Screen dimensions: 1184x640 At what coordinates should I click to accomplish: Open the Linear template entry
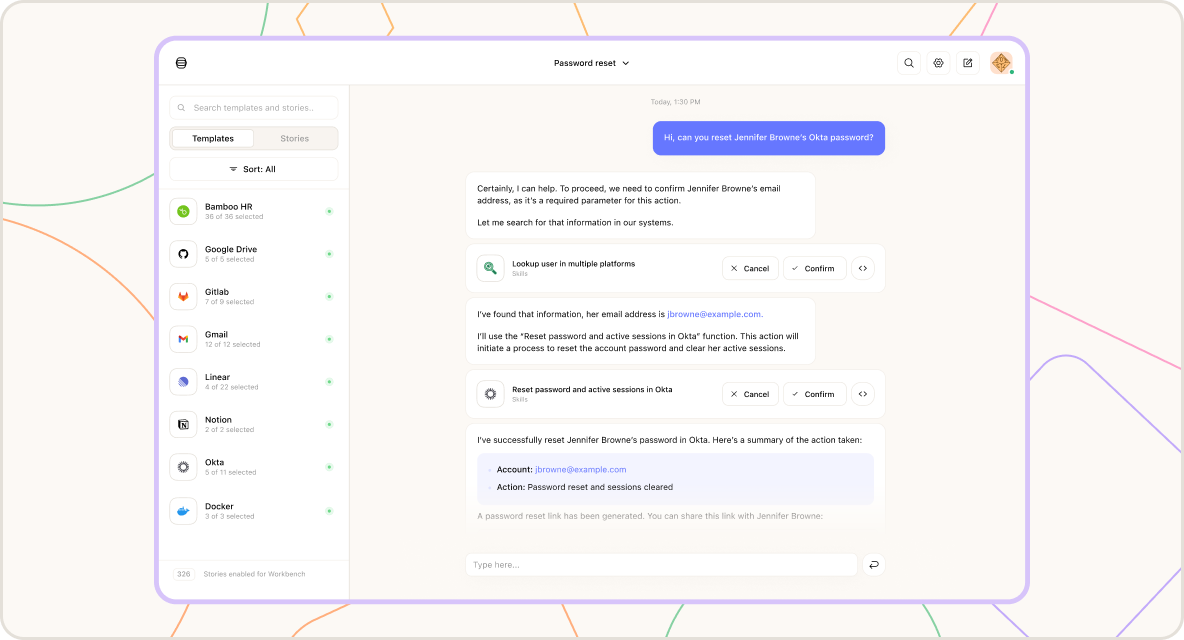click(x=254, y=382)
